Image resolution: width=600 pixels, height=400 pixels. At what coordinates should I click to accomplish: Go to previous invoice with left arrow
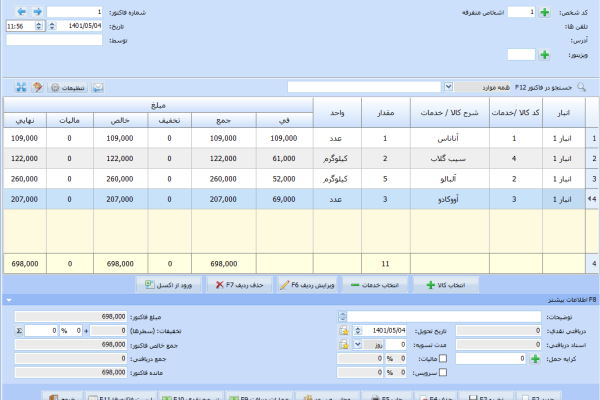pyautogui.click(x=22, y=11)
